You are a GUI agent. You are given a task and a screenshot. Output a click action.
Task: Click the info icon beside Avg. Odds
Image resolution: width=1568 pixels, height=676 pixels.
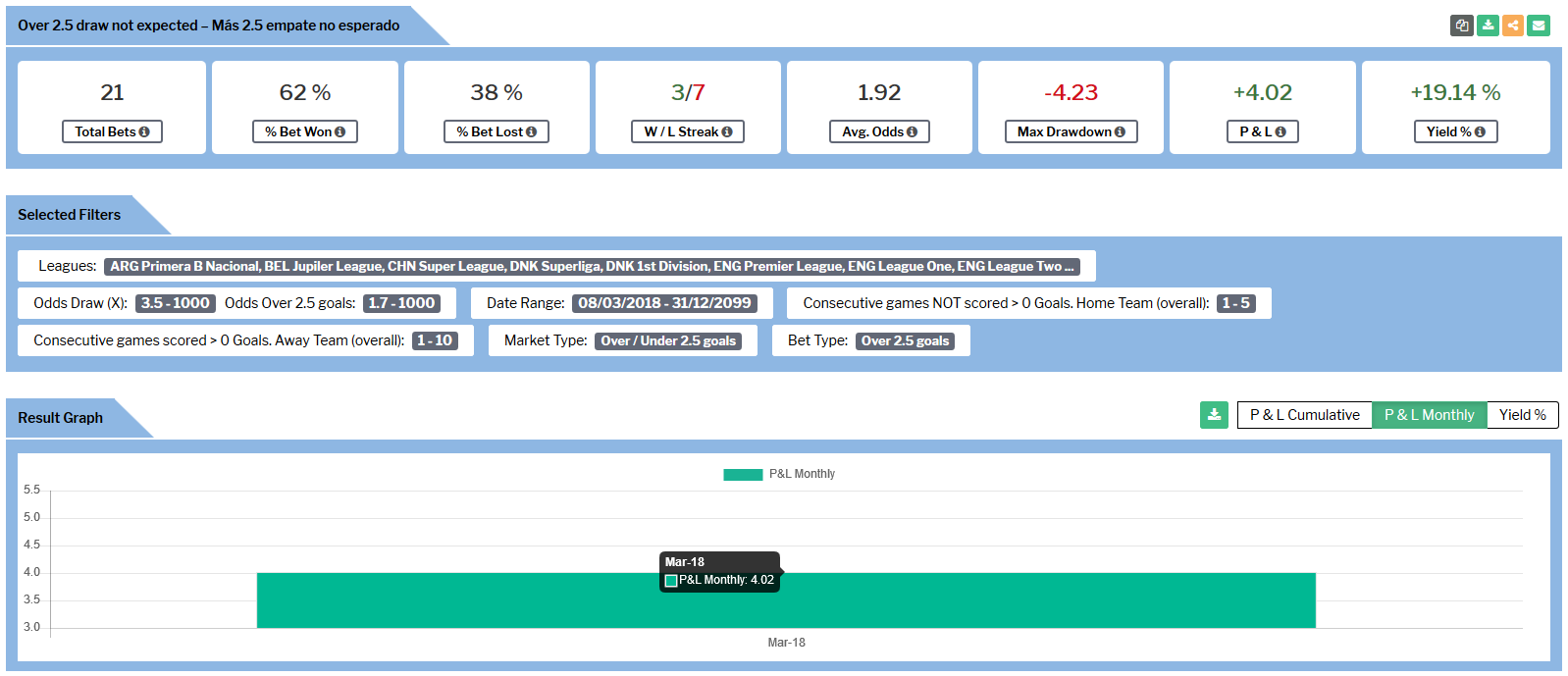pos(912,131)
